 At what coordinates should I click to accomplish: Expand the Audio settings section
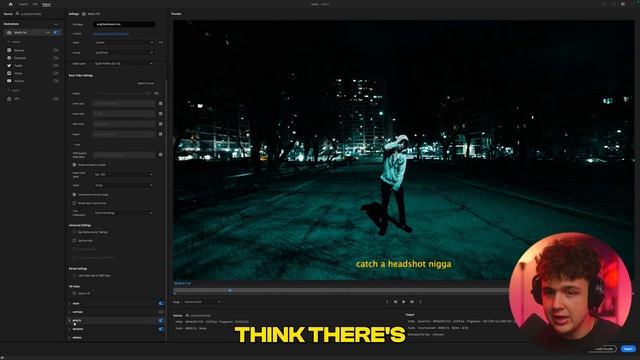[70, 304]
